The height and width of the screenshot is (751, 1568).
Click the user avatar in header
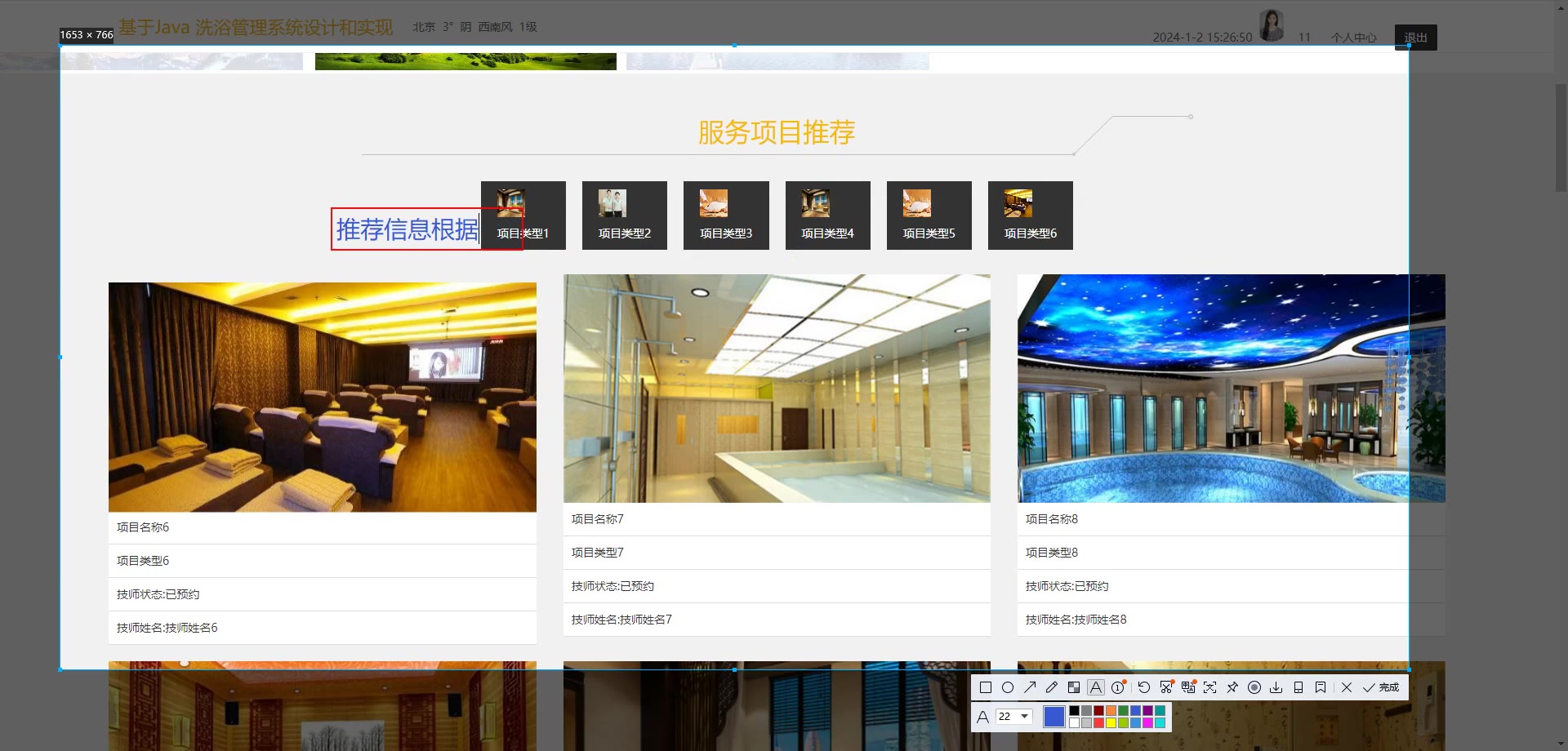[1272, 25]
